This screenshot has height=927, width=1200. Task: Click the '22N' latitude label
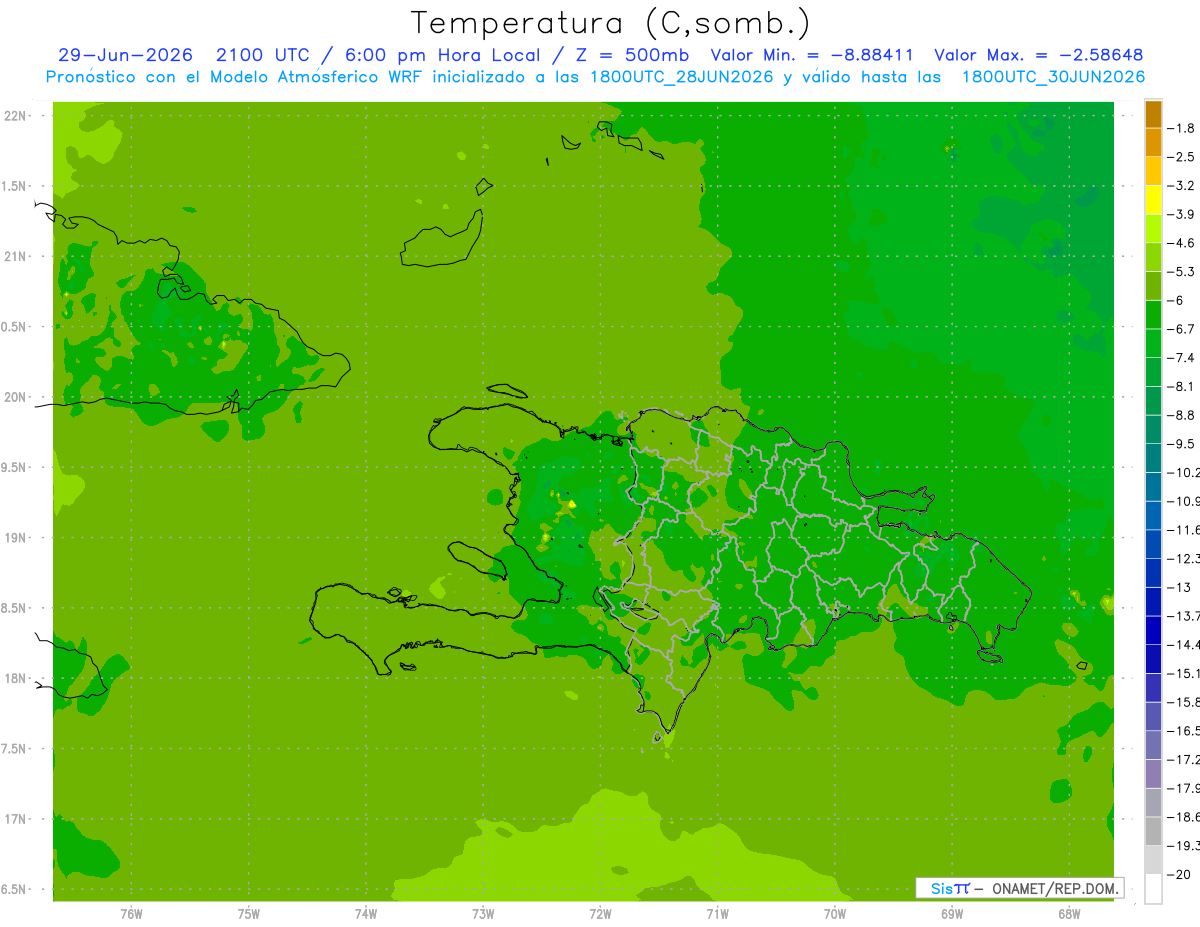tap(15, 115)
